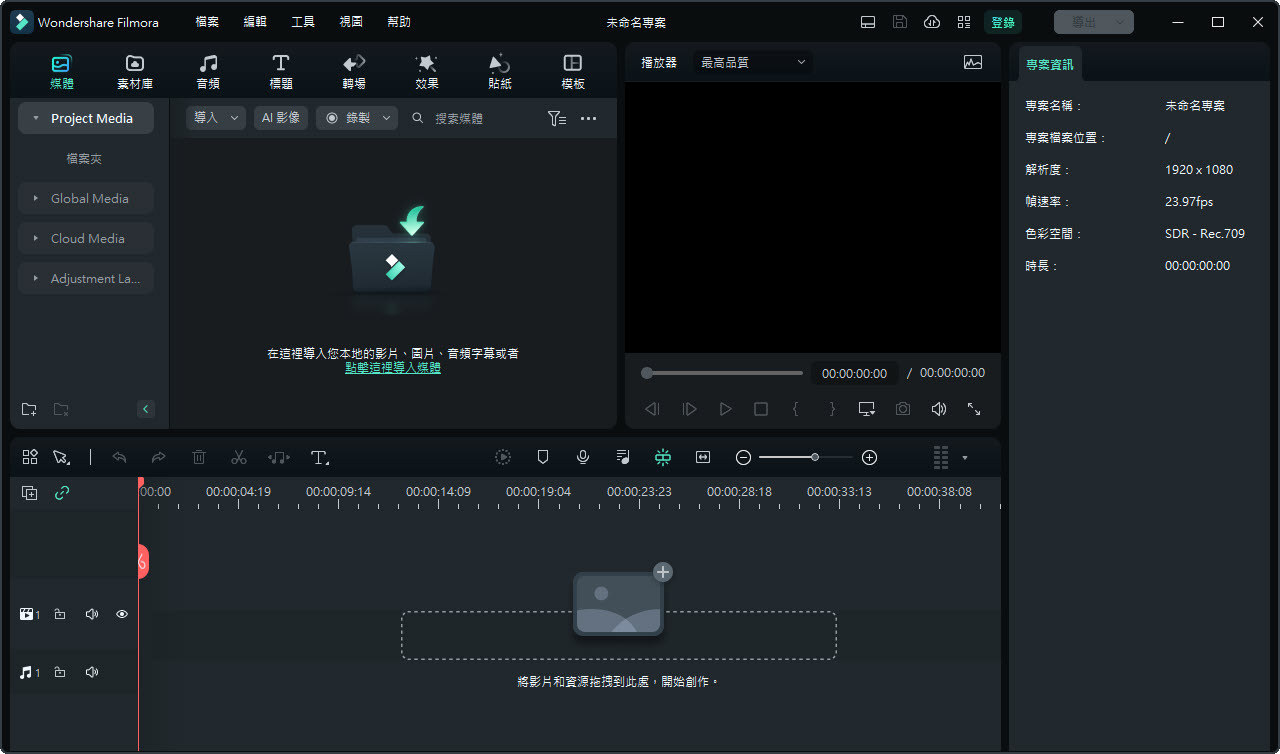This screenshot has height=754, width=1280.
Task: Open the 轉場 (Transitions) panel
Action: (353, 70)
